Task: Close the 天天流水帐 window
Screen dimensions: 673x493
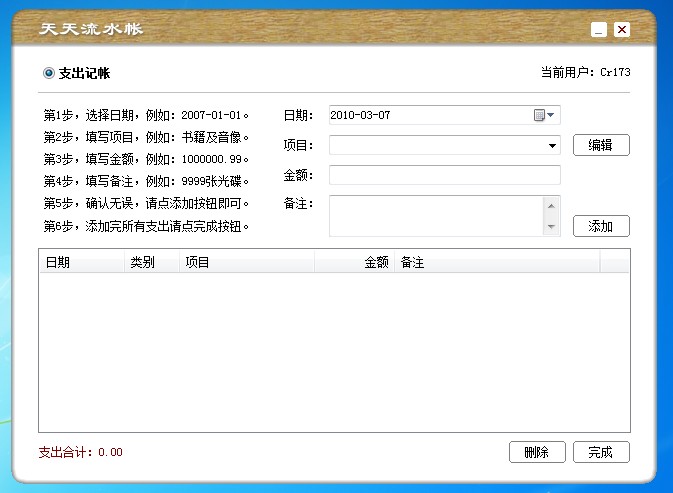Action: click(x=622, y=30)
